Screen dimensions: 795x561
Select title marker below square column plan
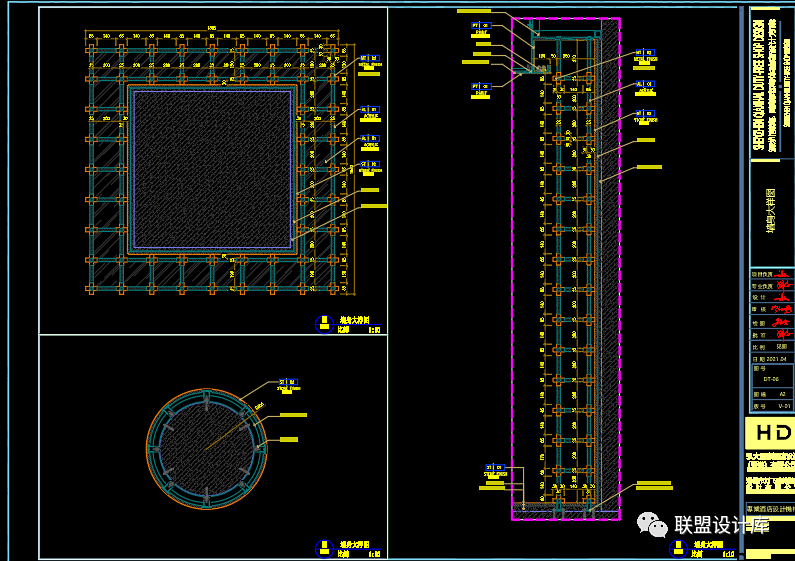[x=323, y=324]
